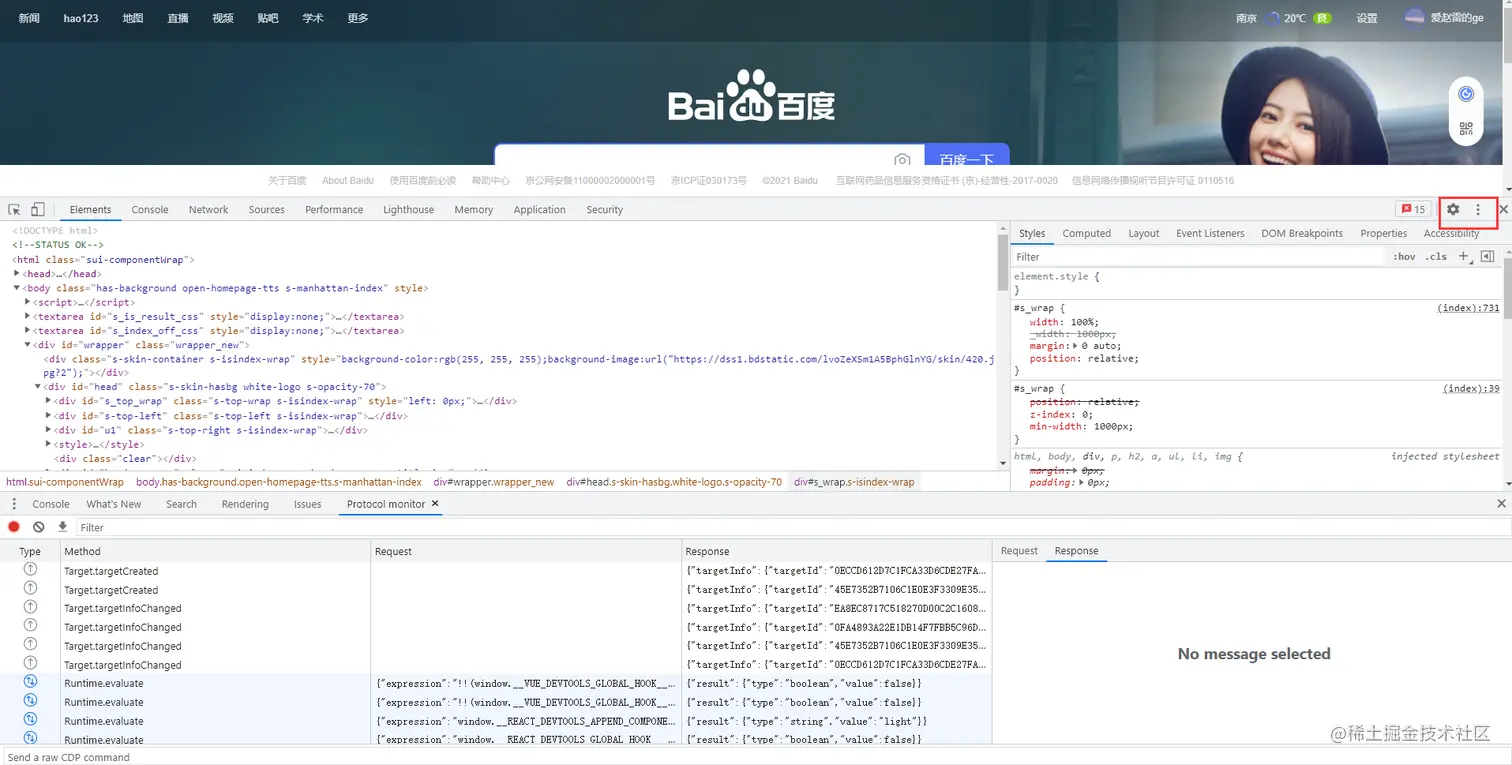
Task: Open the Performance tab
Action: (x=334, y=210)
